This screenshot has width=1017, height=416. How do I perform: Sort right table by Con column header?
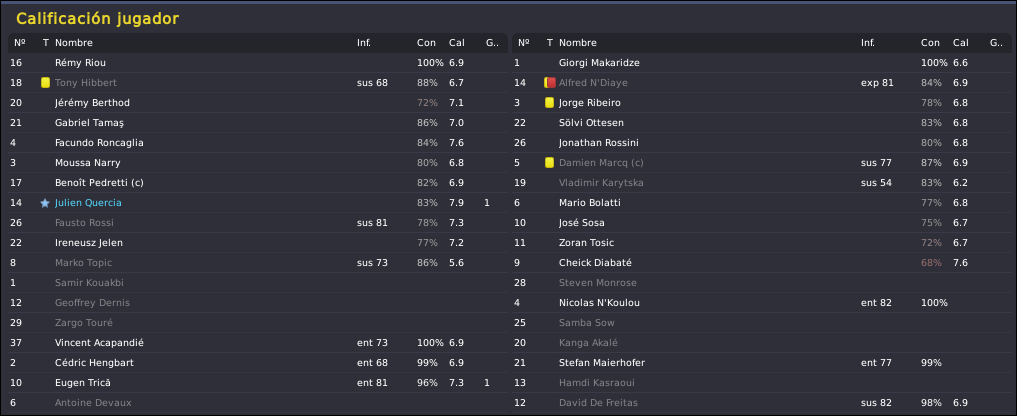pyautogui.click(x=930, y=43)
